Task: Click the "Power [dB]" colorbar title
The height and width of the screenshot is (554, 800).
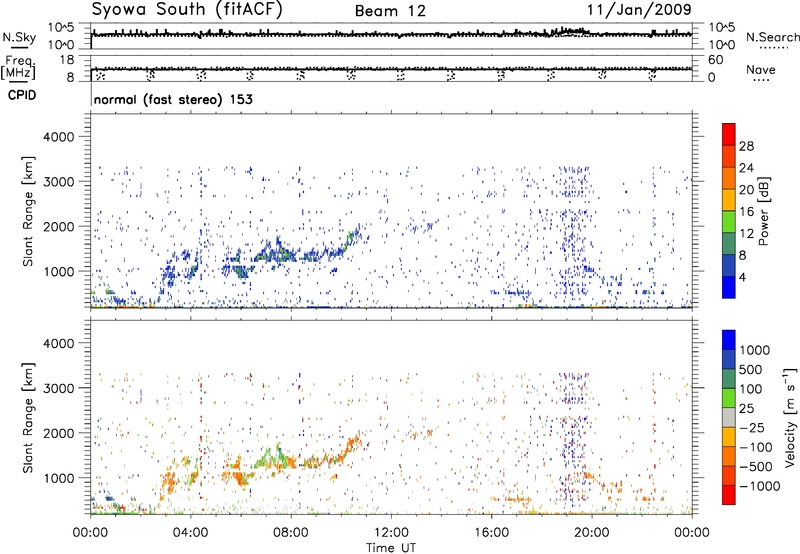Action: click(x=764, y=211)
